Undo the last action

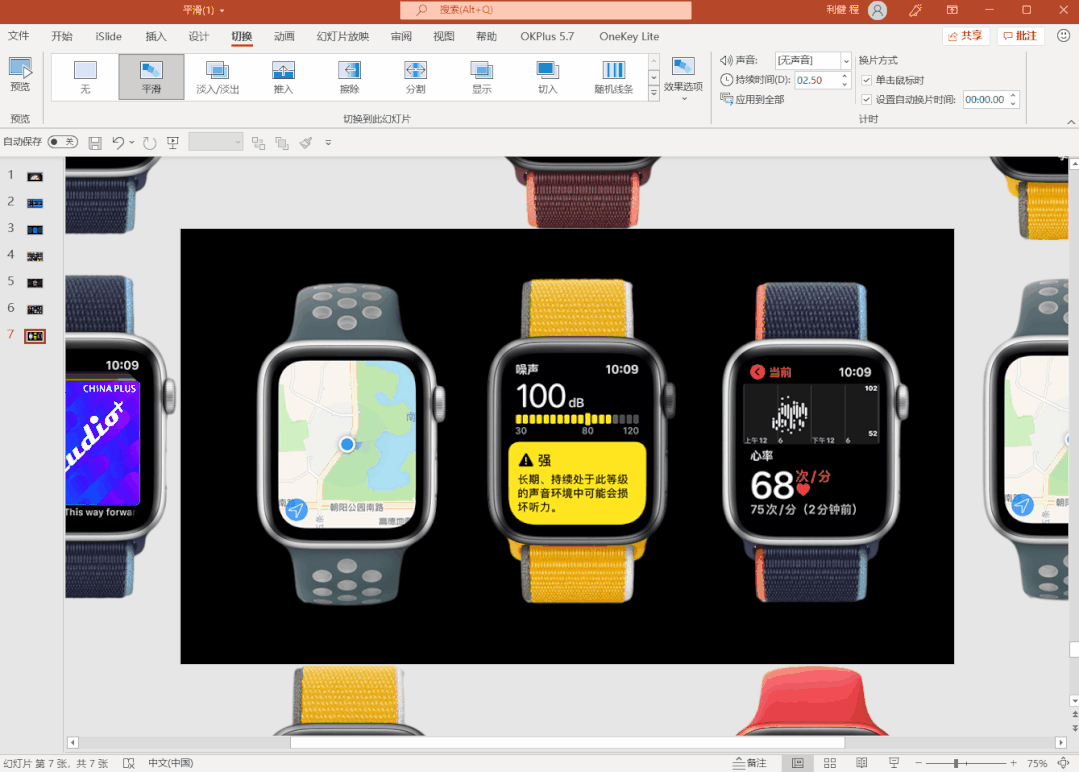(118, 142)
